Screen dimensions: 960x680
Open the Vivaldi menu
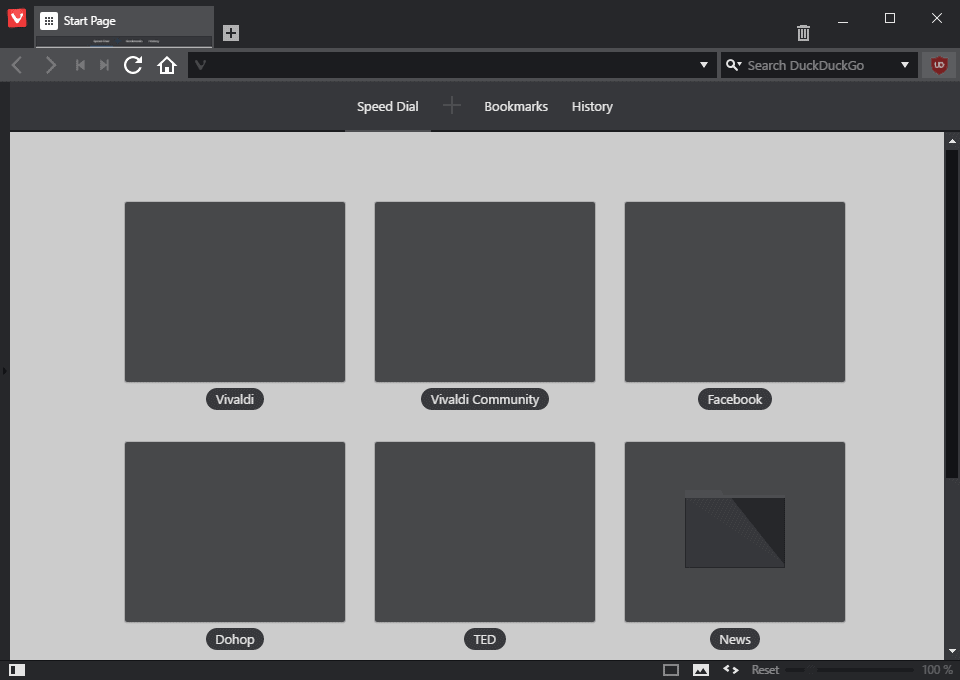[x=15, y=17]
